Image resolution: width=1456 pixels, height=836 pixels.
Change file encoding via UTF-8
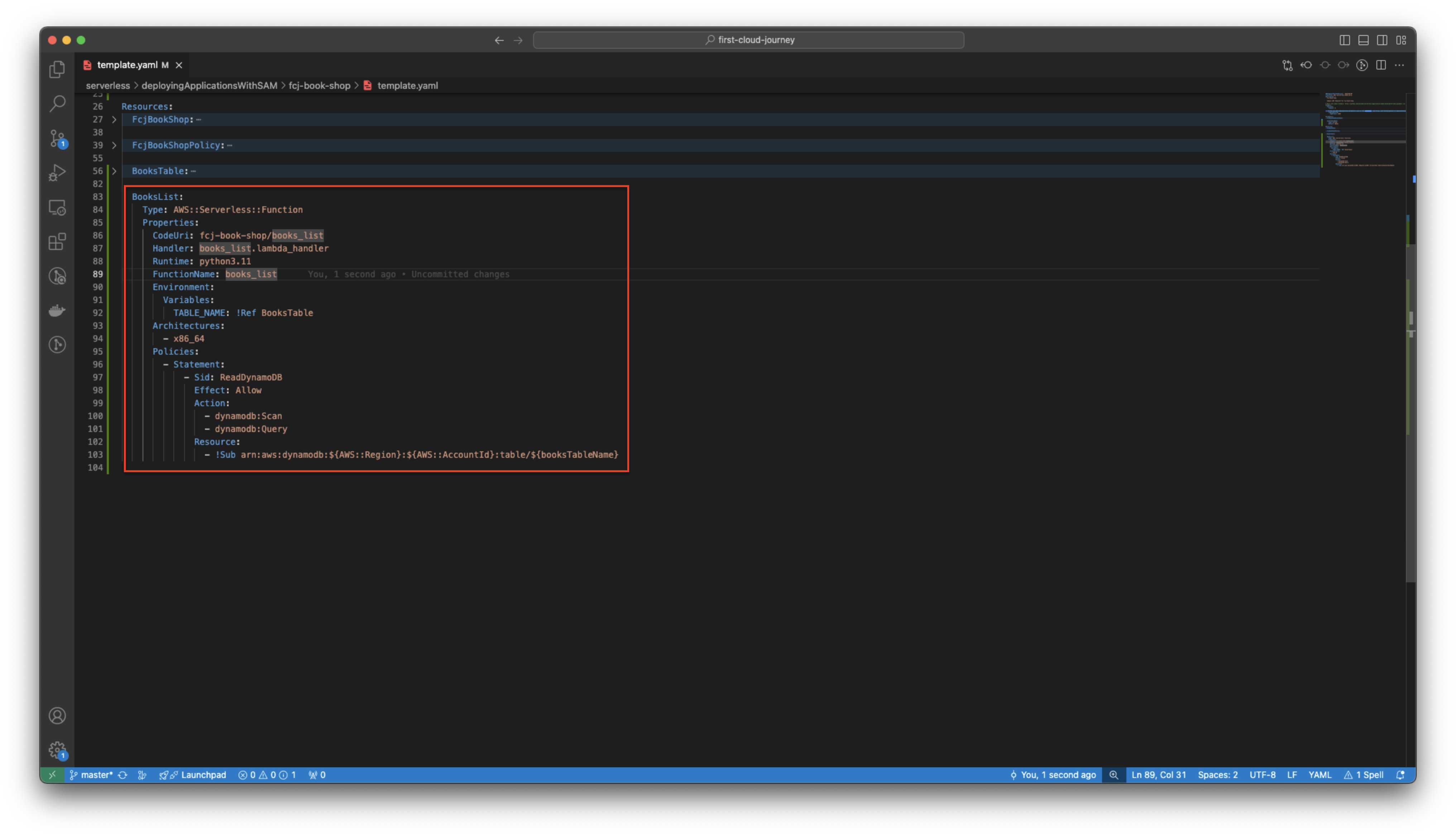(1263, 775)
